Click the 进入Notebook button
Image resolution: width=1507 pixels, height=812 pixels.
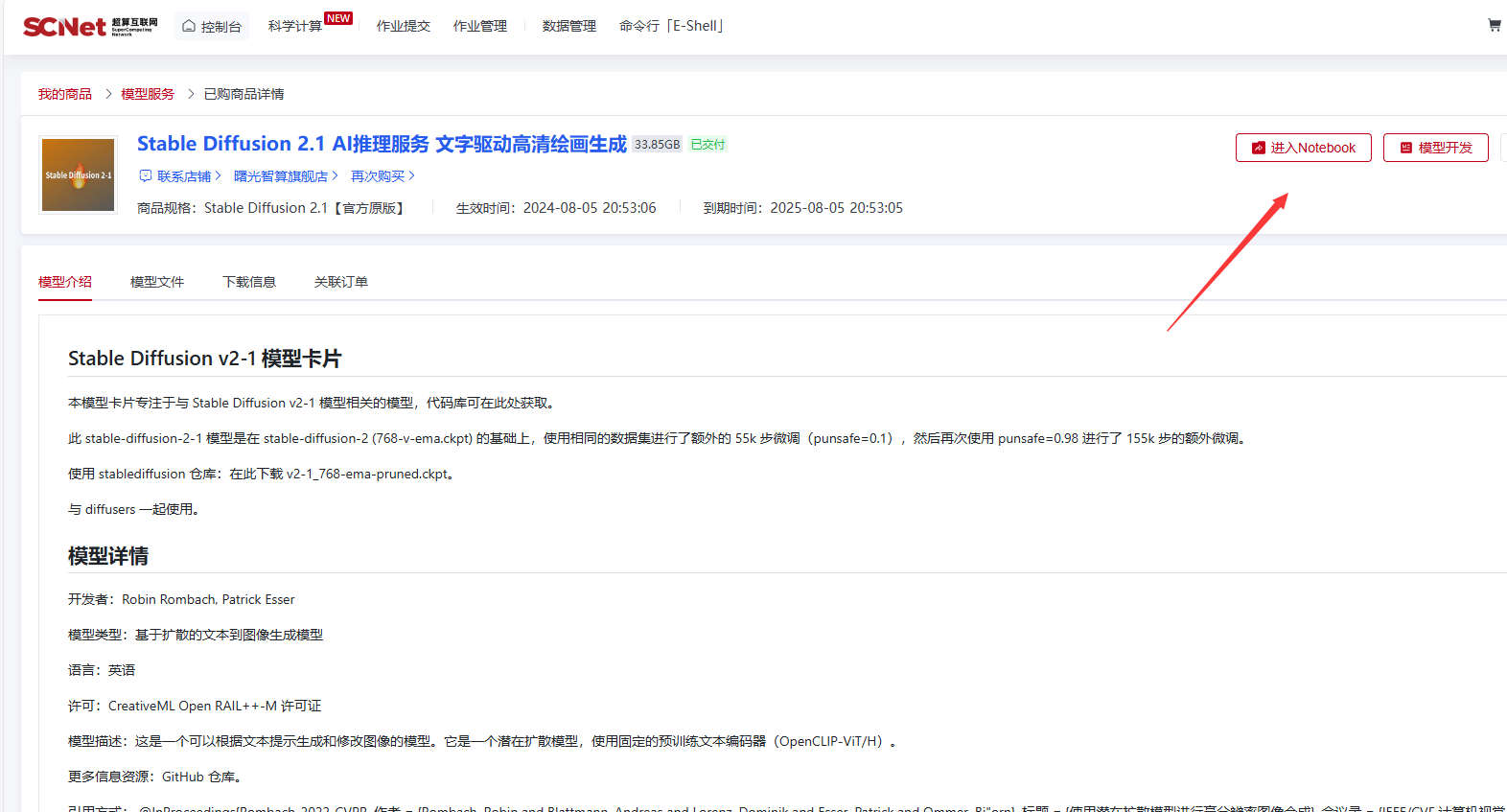click(x=1304, y=148)
